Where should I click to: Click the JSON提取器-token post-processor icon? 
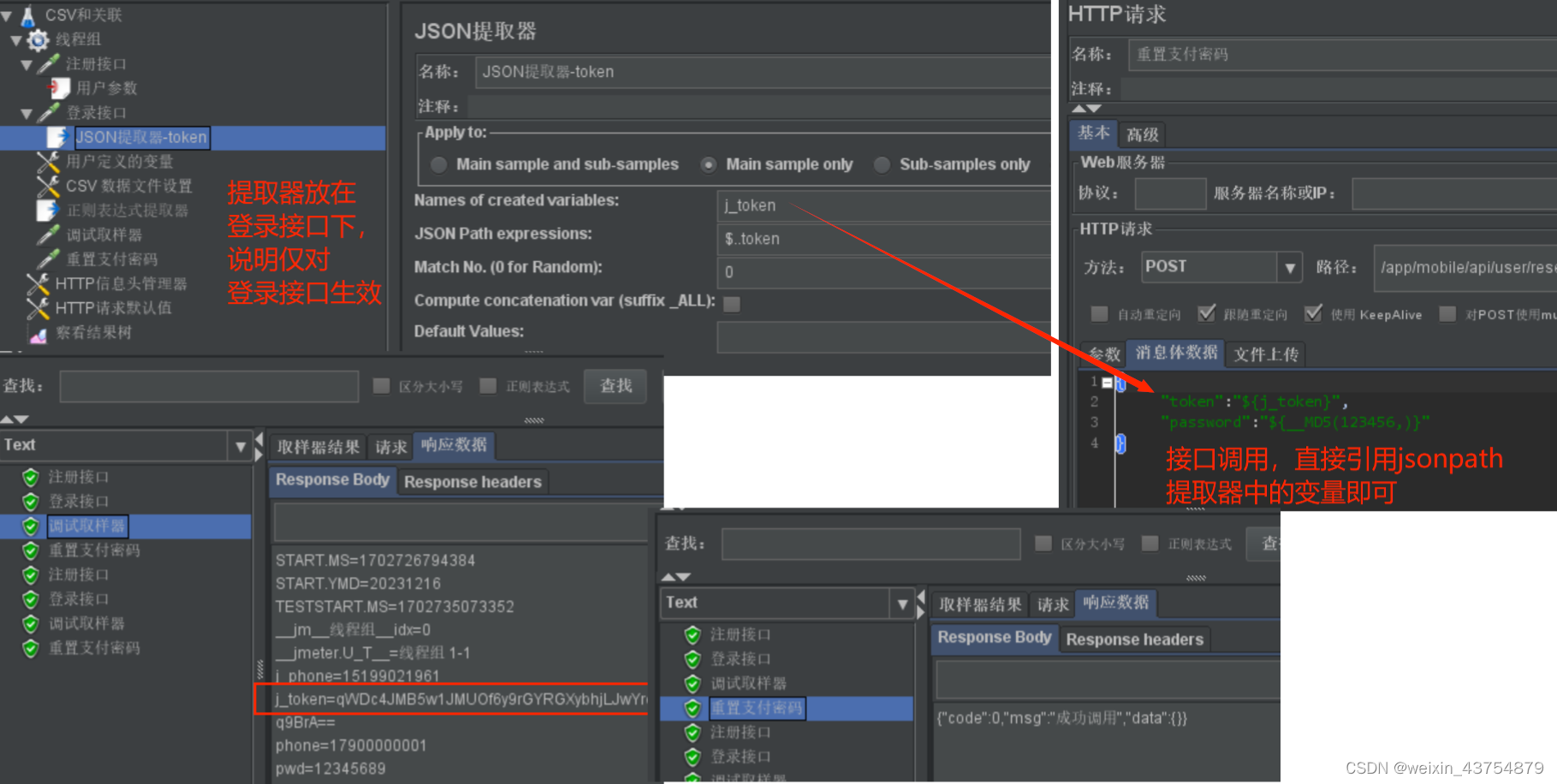coord(58,137)
